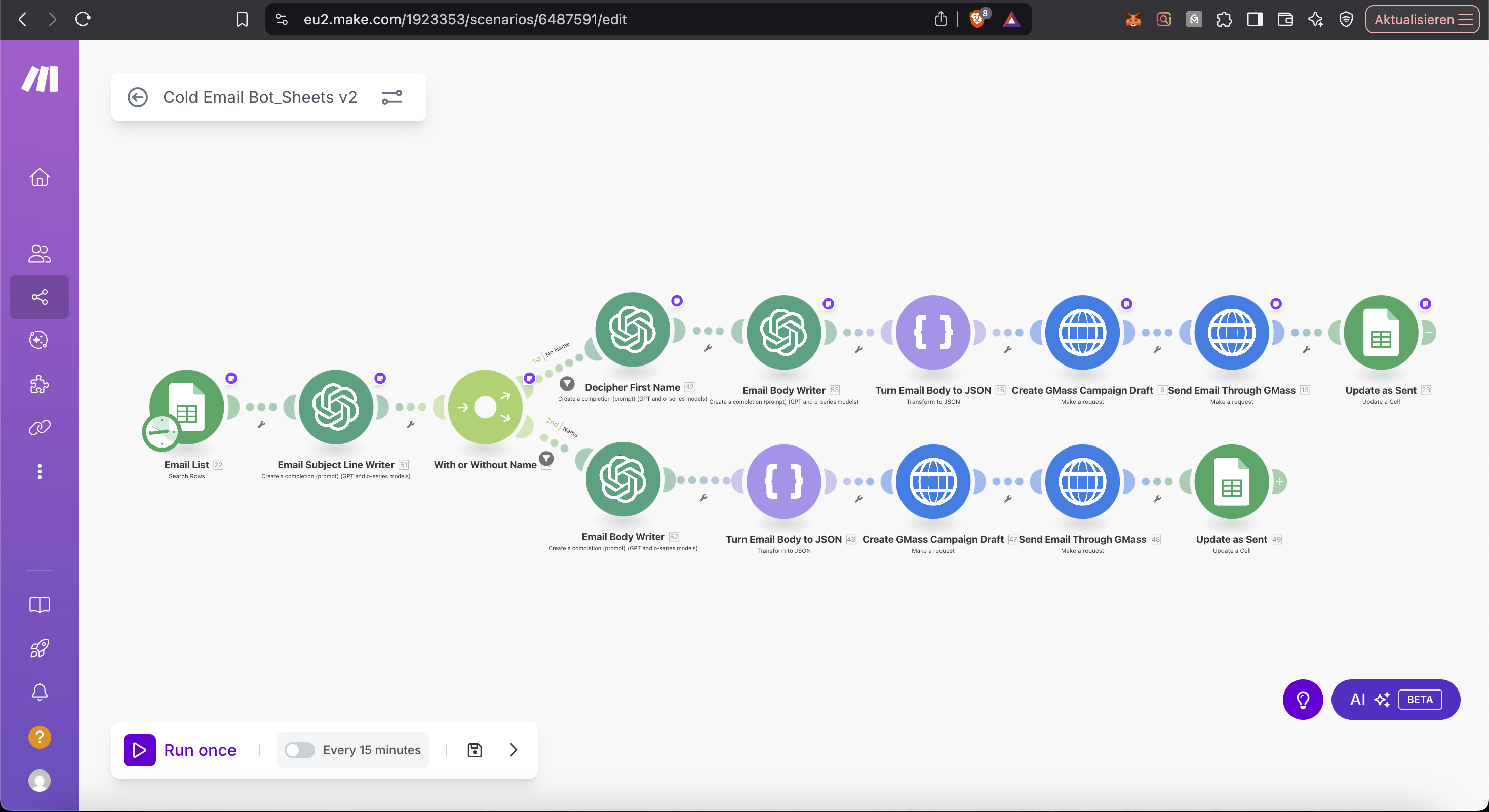Open the top Turn Email Body to JSON module
1489x812 pixels.
point(932,332)
